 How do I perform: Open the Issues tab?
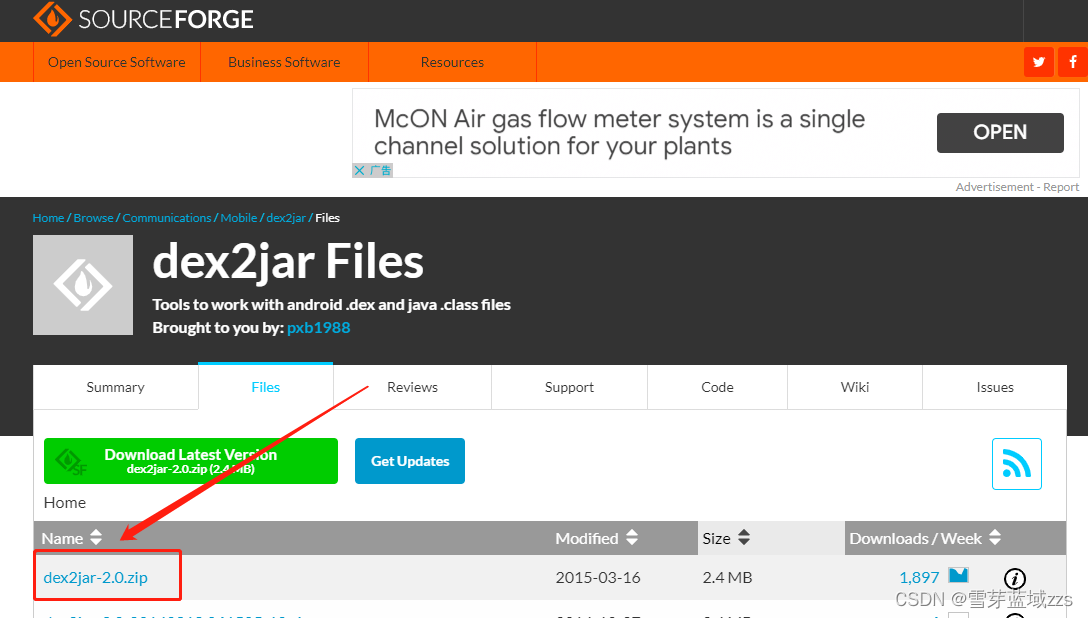995,387
